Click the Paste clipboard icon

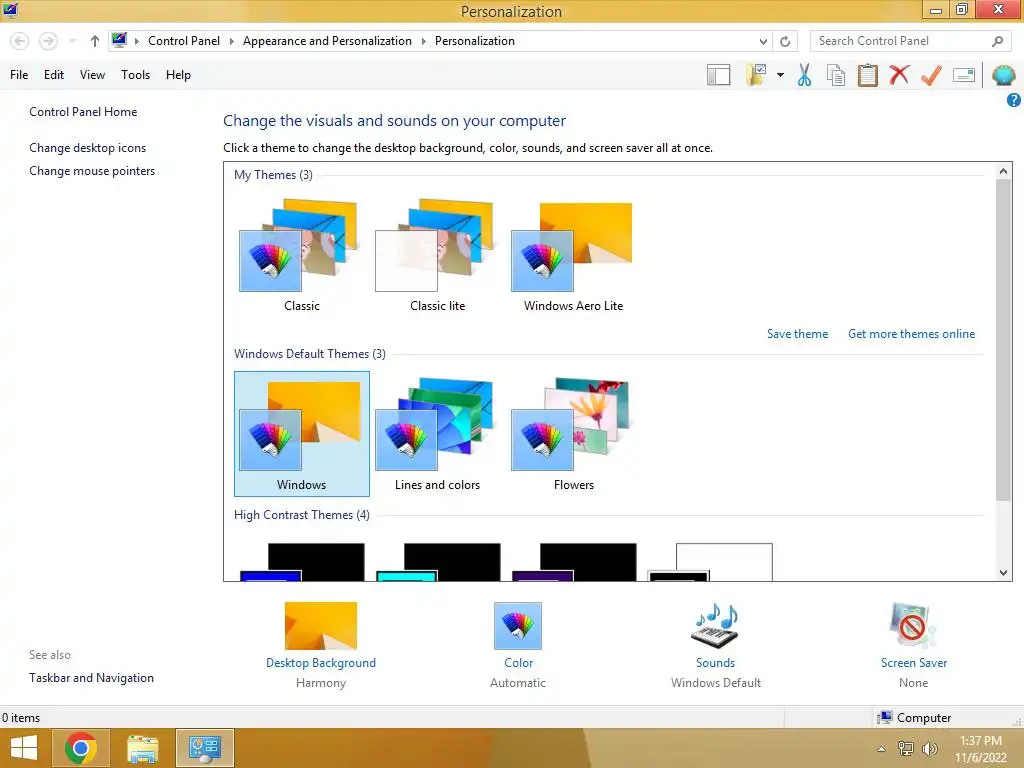tap(867, 75)
